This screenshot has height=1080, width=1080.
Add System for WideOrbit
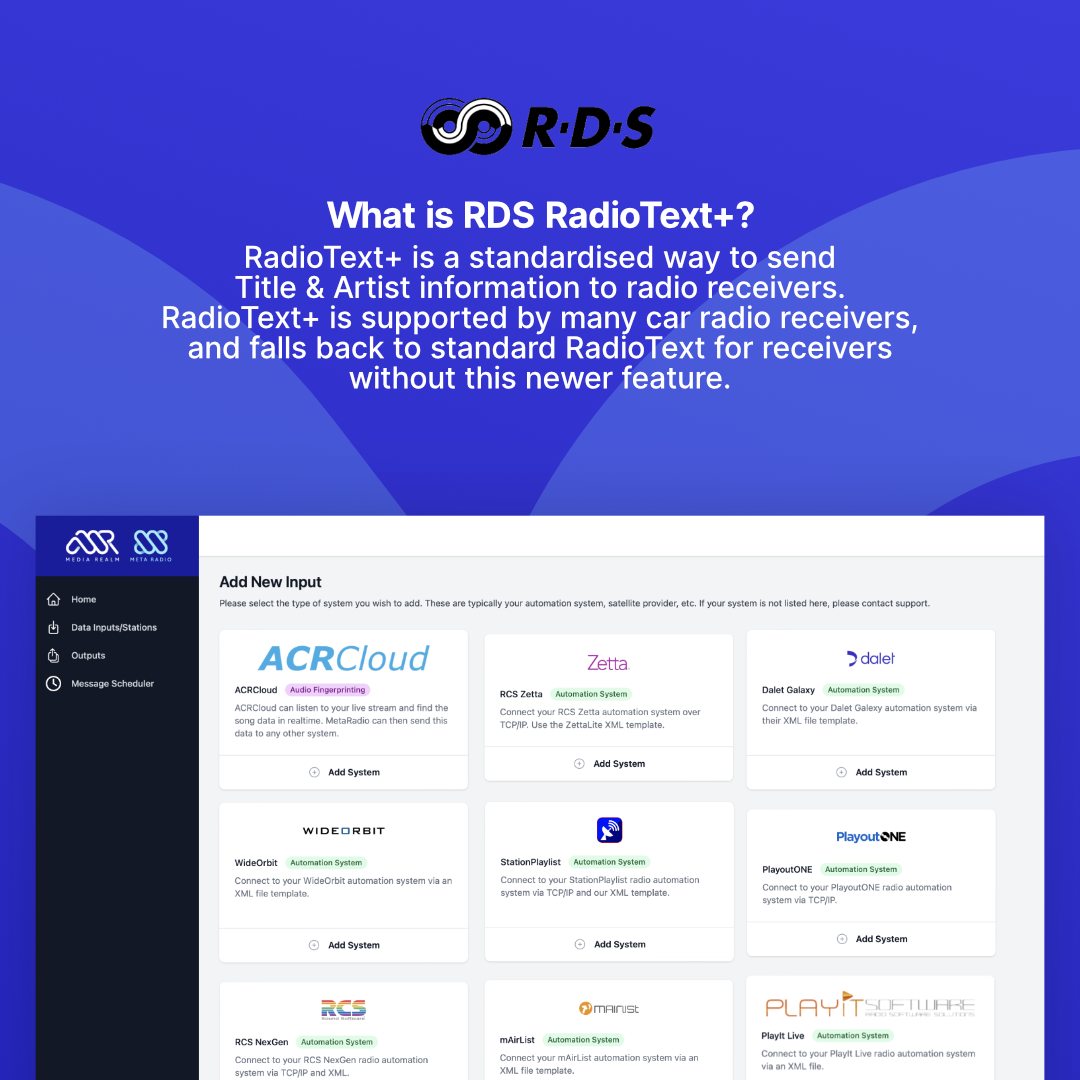click(x=344, y=945)
